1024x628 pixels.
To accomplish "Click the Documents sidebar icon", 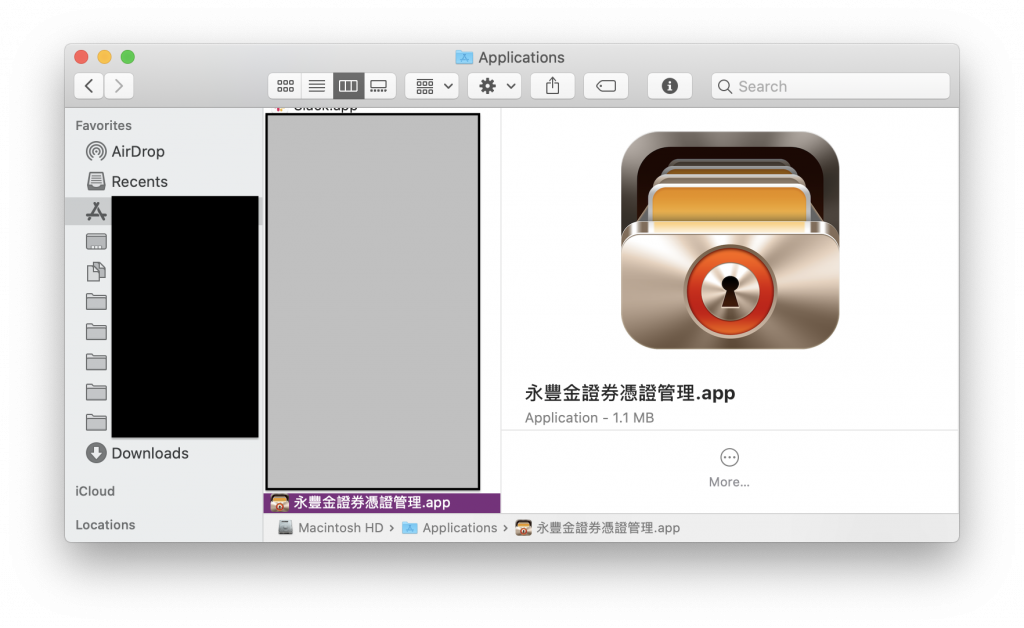I will point(96,272).
